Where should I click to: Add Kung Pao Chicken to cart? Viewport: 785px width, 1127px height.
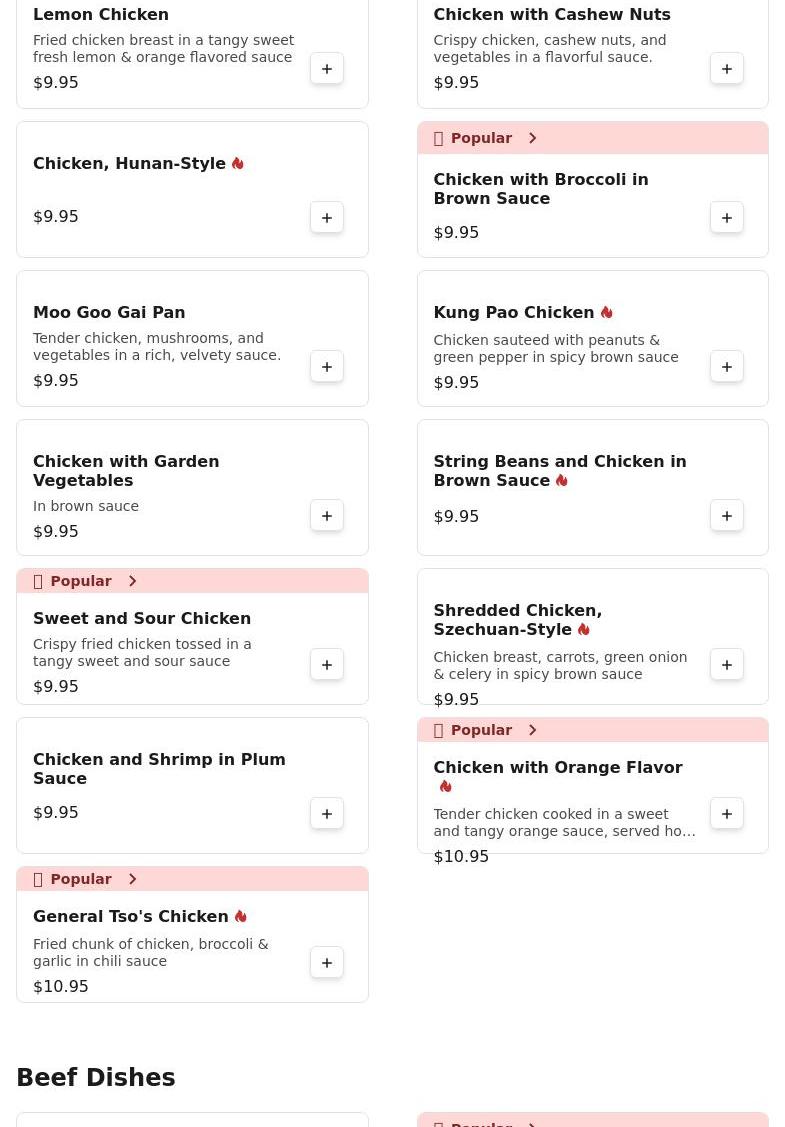pyautogui.click(x=727, y=367)
